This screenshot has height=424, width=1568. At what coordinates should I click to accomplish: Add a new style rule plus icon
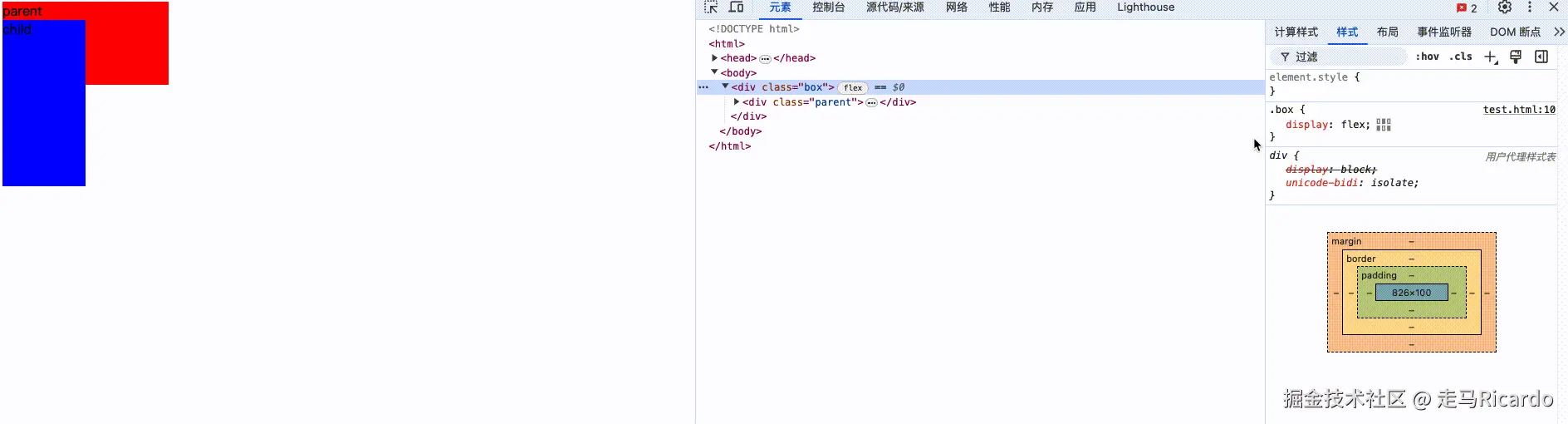point(1491,57)
